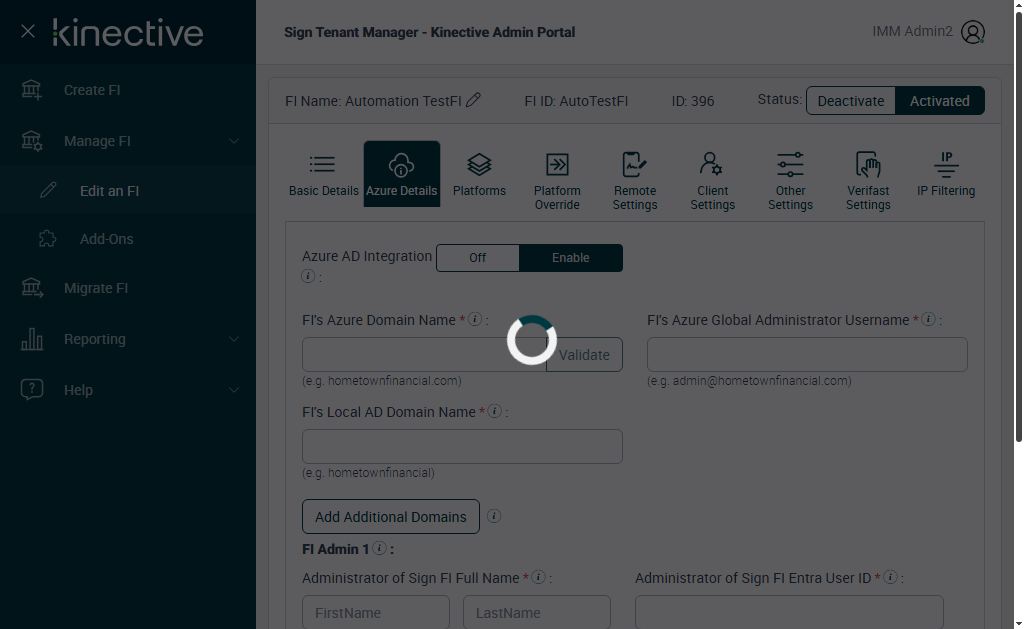Set Azure AD Integration to Enable
The height and width of the screenshot is (629, 1024).
pos(571,257)
